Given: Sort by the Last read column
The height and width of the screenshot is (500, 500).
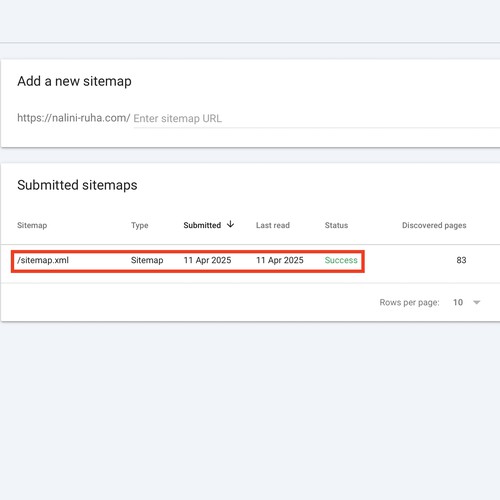Looking at the screenshot, I should point(273,225).
